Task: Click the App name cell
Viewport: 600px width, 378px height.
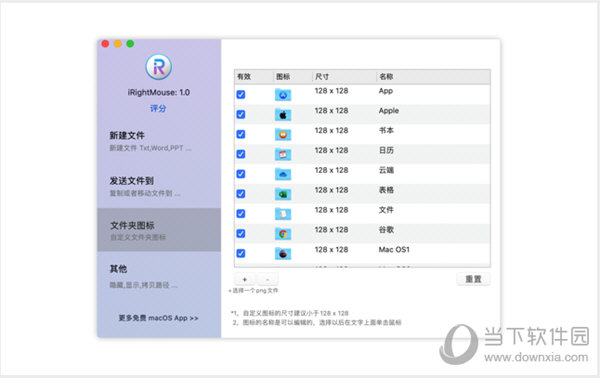Action: pyautogui.click(x=386, y=91)
